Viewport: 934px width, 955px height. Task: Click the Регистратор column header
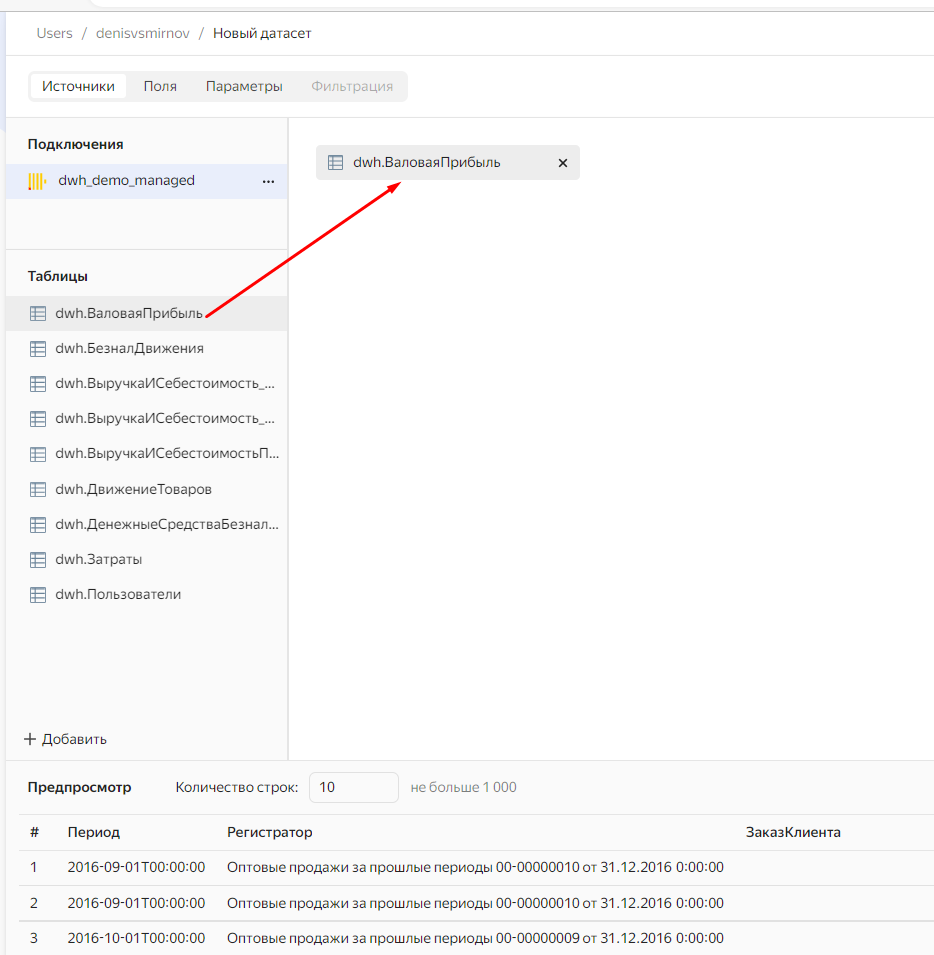(269, 832)
